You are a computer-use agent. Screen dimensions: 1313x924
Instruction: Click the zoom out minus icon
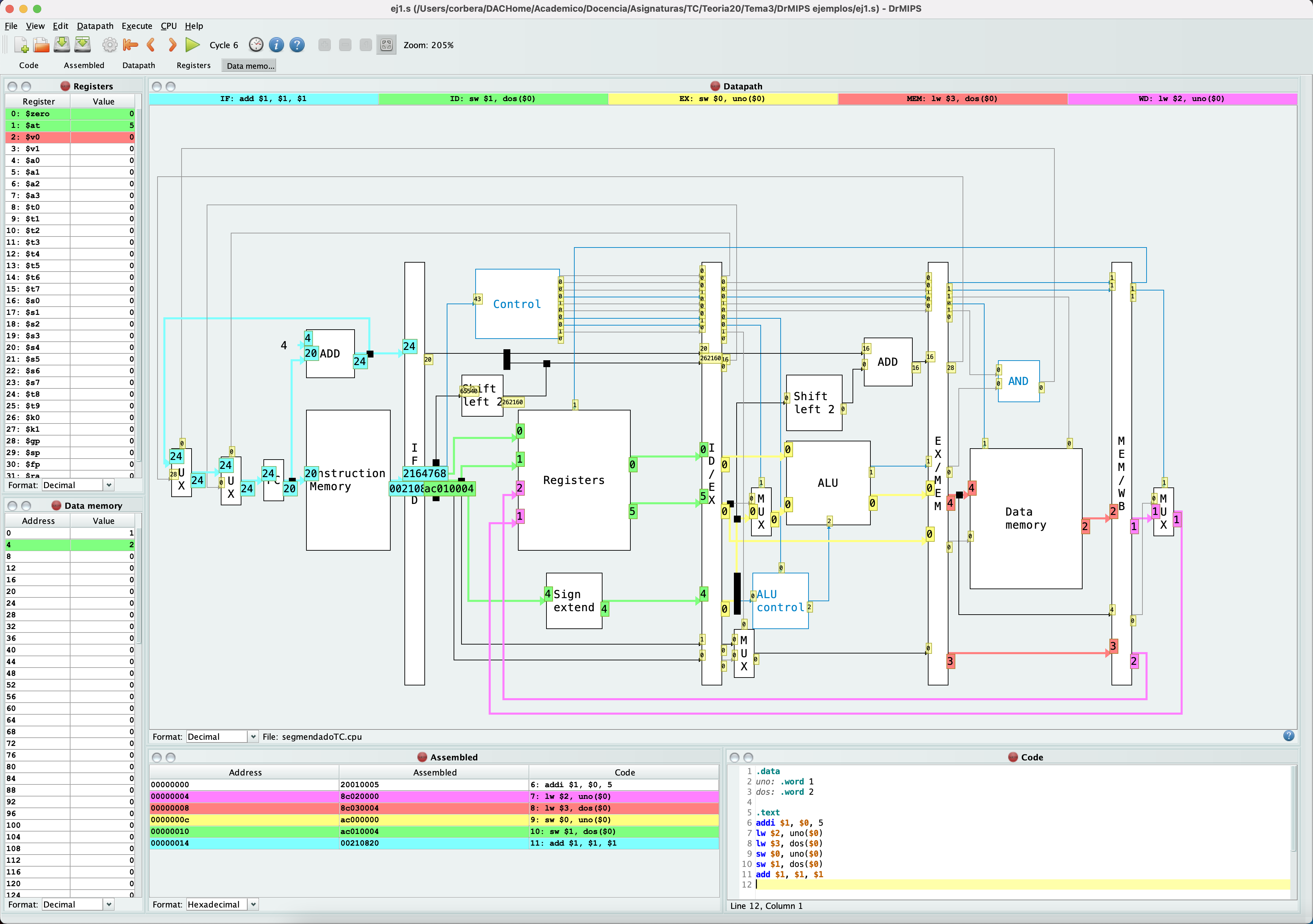345,45
